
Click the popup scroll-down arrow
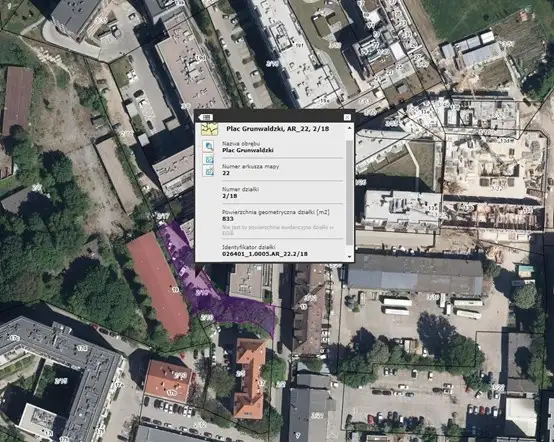(349, 257)
